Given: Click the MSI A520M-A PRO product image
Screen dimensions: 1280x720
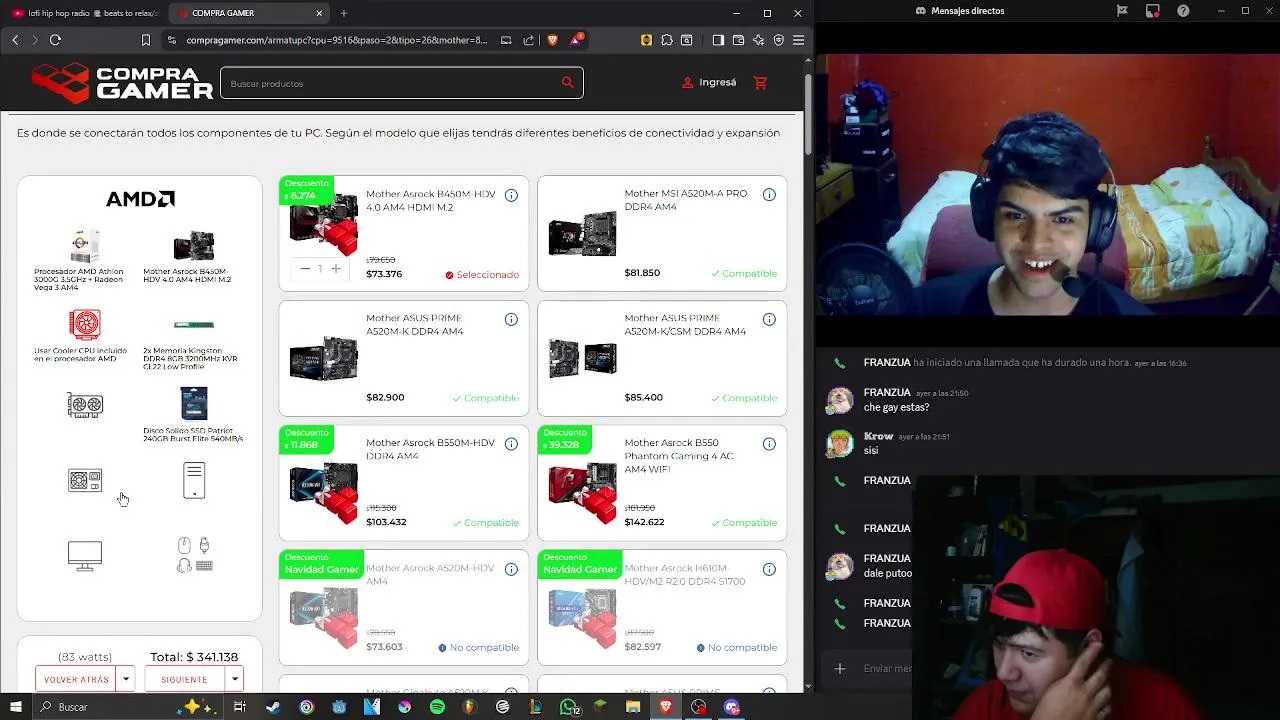Looking at the screenshot, I should point(582,234).
